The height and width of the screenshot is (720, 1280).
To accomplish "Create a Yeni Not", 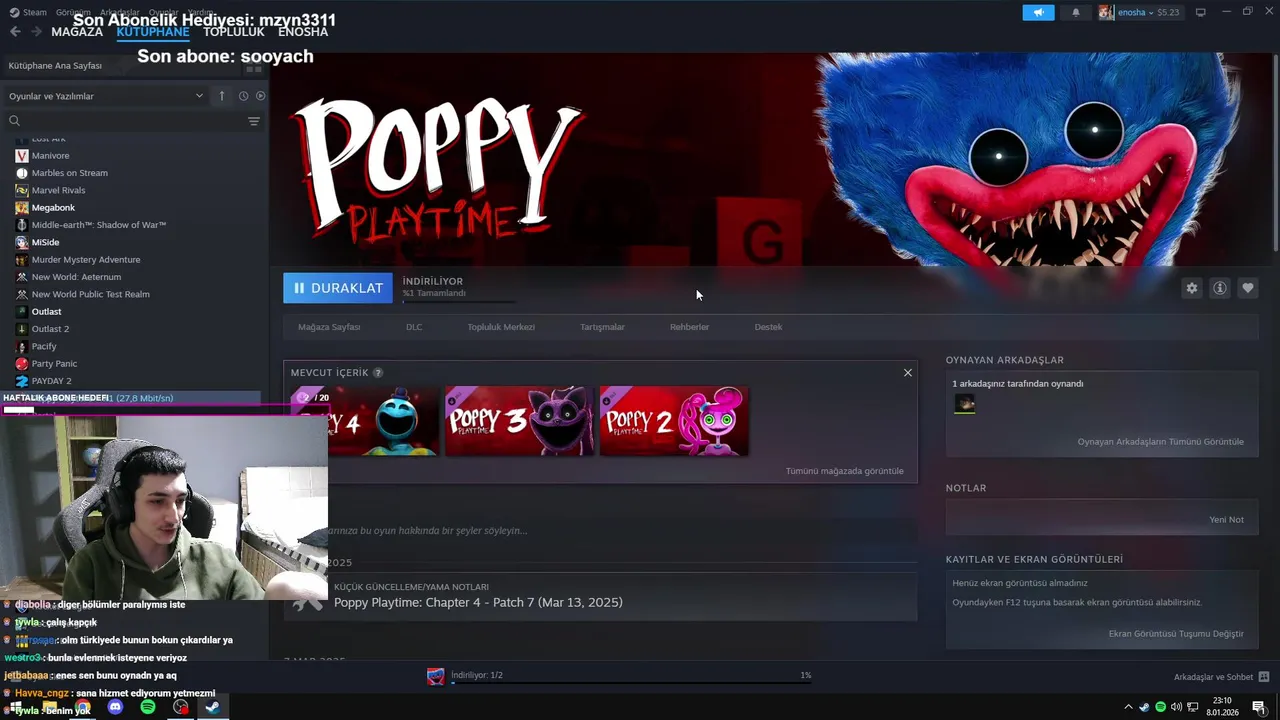I will [x=1226, y=520].
